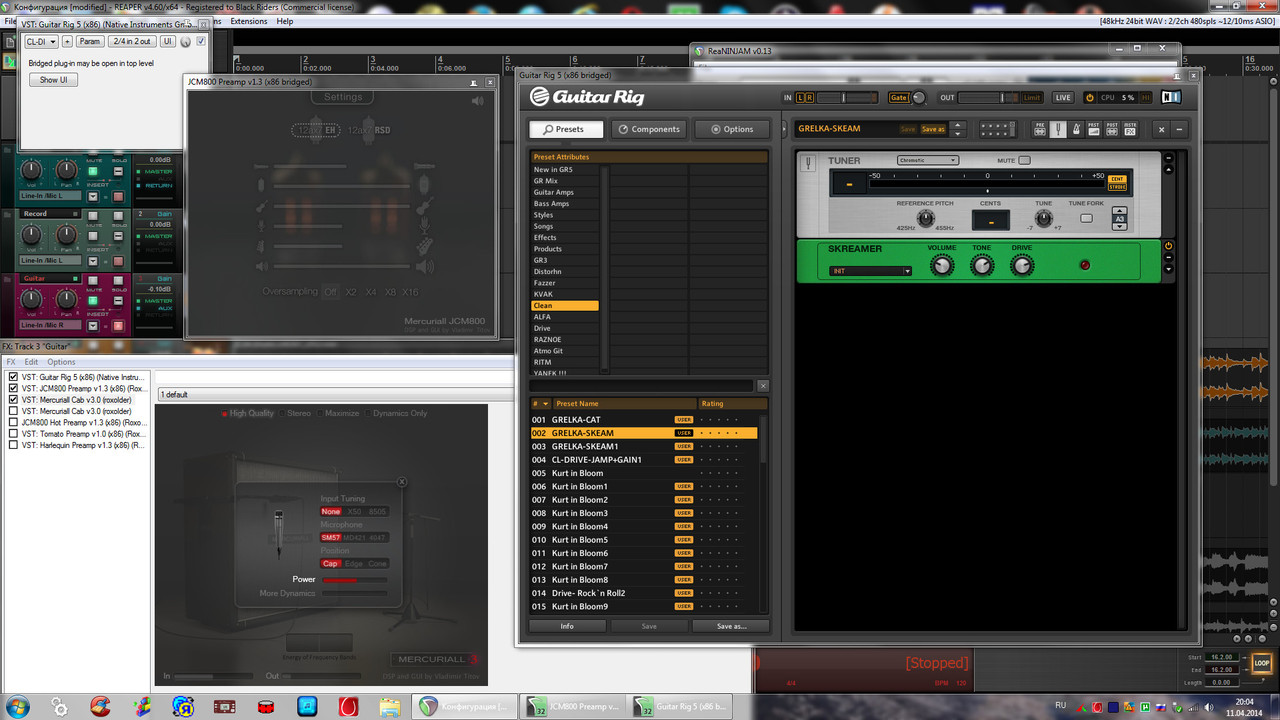Select the GRELKA-CAT preset row
Viewport: 1280px width, 720px height.
(643, 420)
